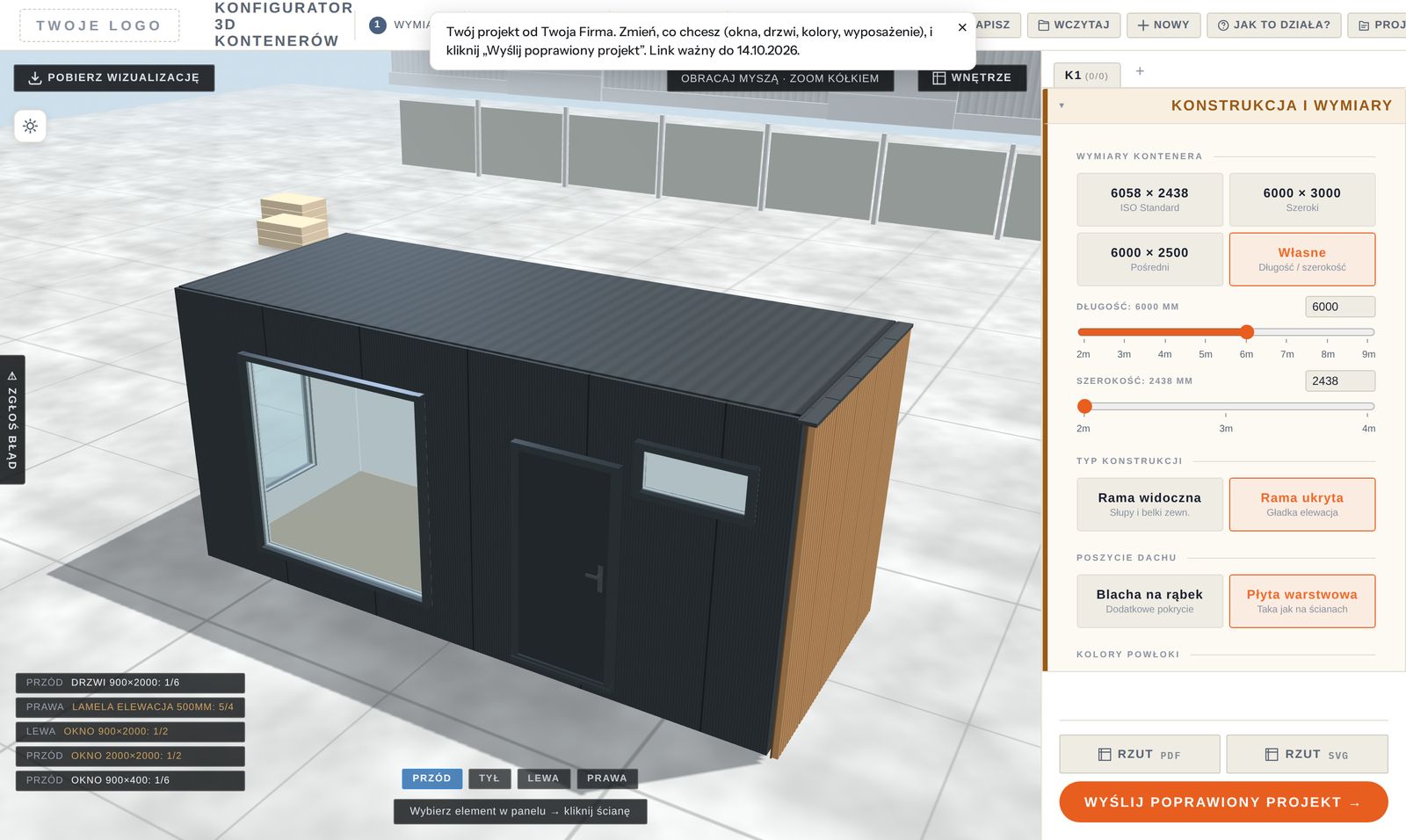Expand the Okno 2000×2000 element entry
The width and height of the screenshot is (1406, 840).
pyautogui.click(x=130, y=757)
